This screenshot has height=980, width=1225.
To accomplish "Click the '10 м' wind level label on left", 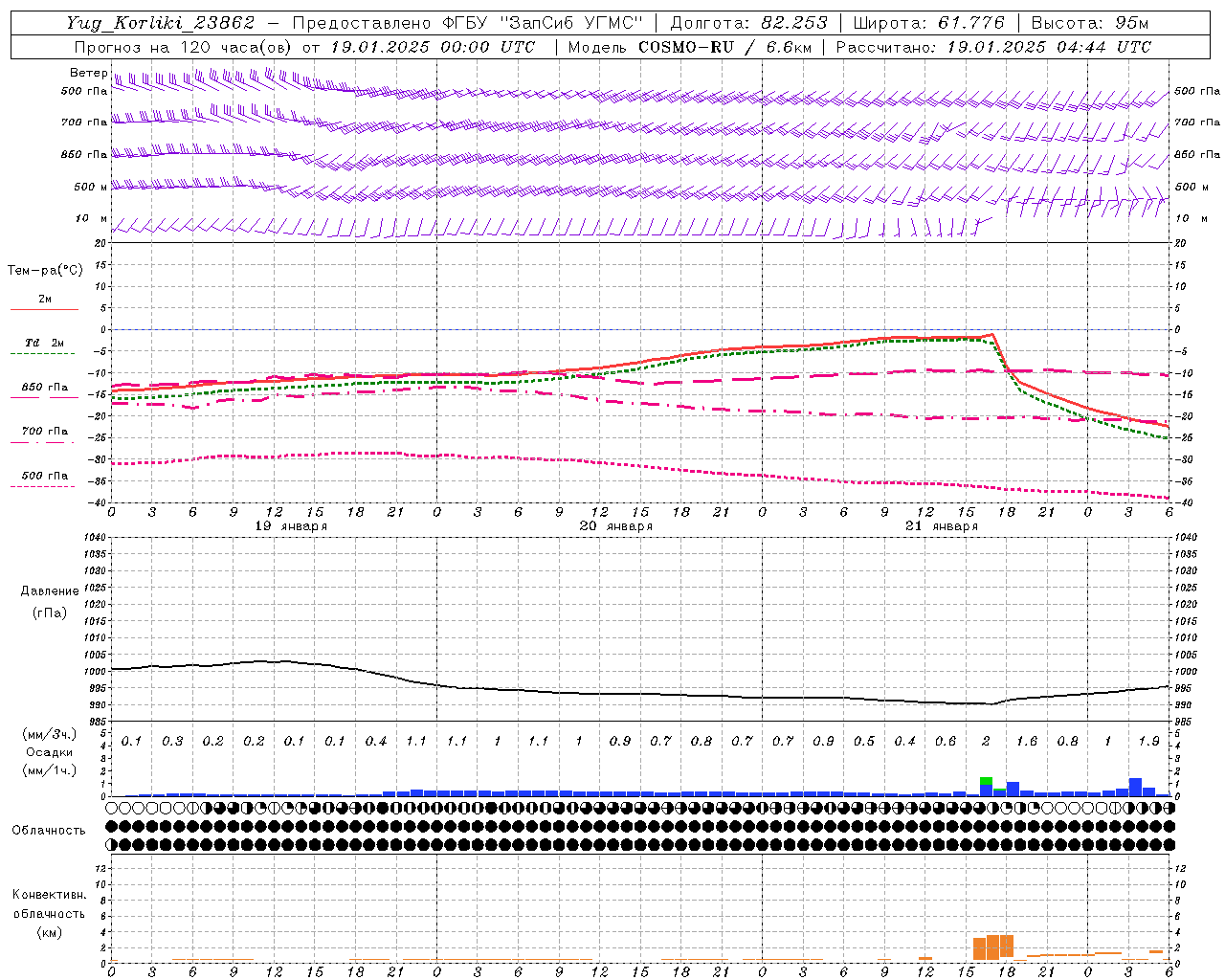I will pyautogui.click(x=91, y=219).
